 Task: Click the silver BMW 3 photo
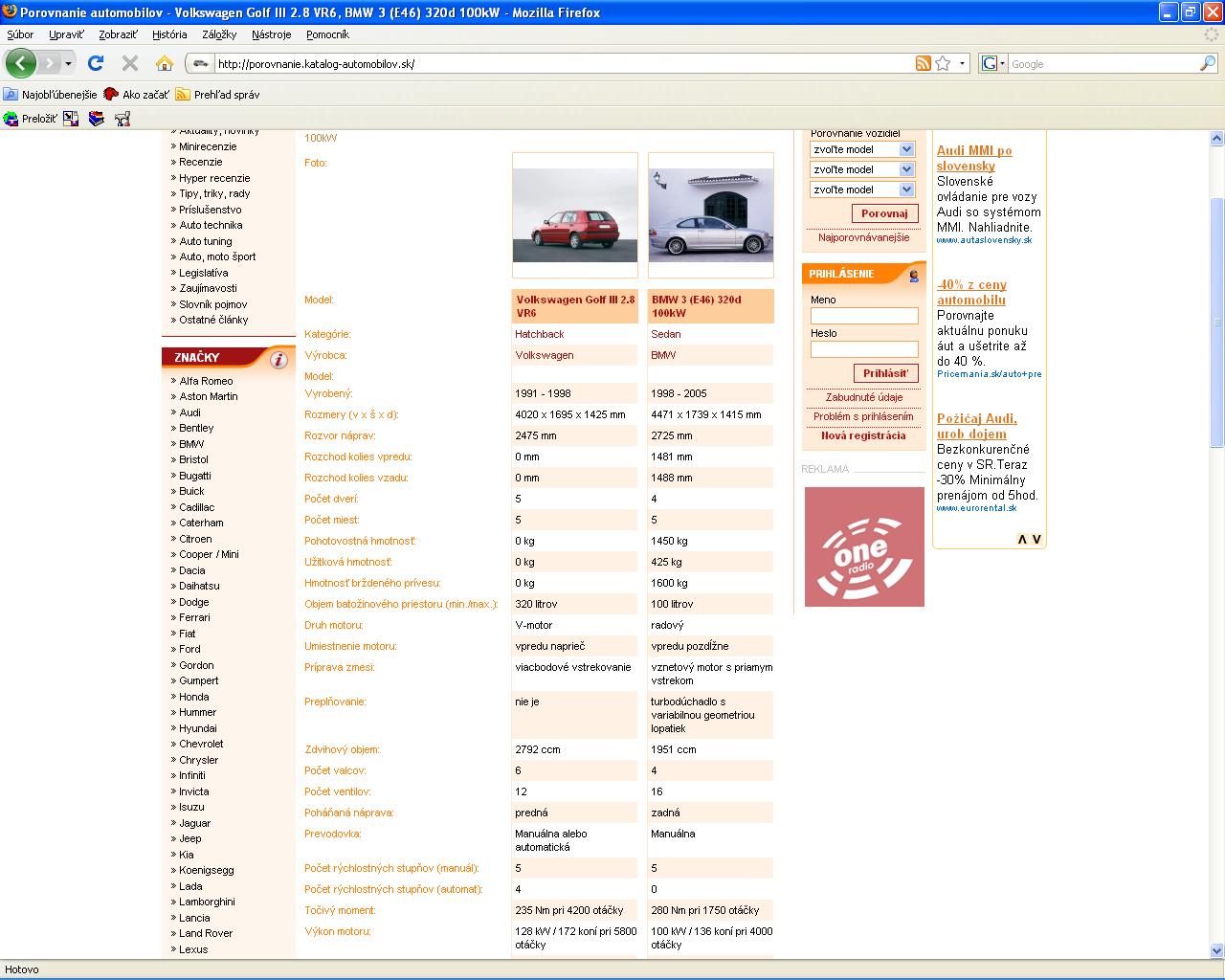711,215
